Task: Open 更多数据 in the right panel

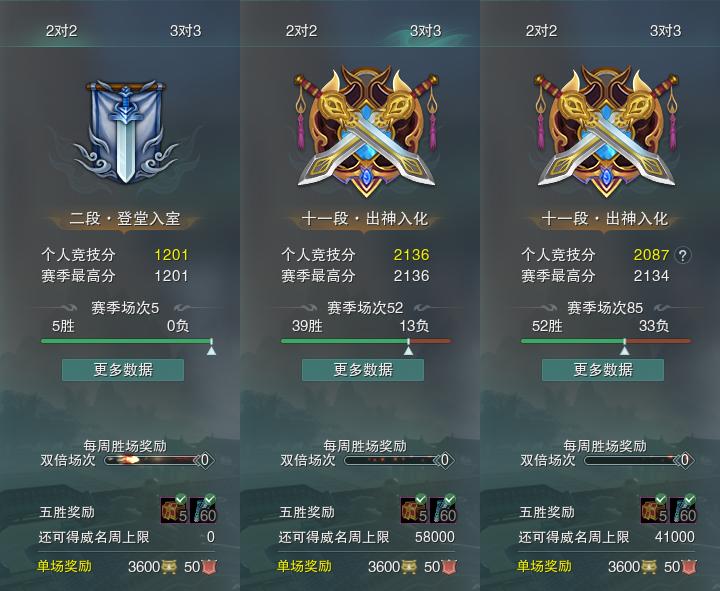Action: tap(603, 370)
